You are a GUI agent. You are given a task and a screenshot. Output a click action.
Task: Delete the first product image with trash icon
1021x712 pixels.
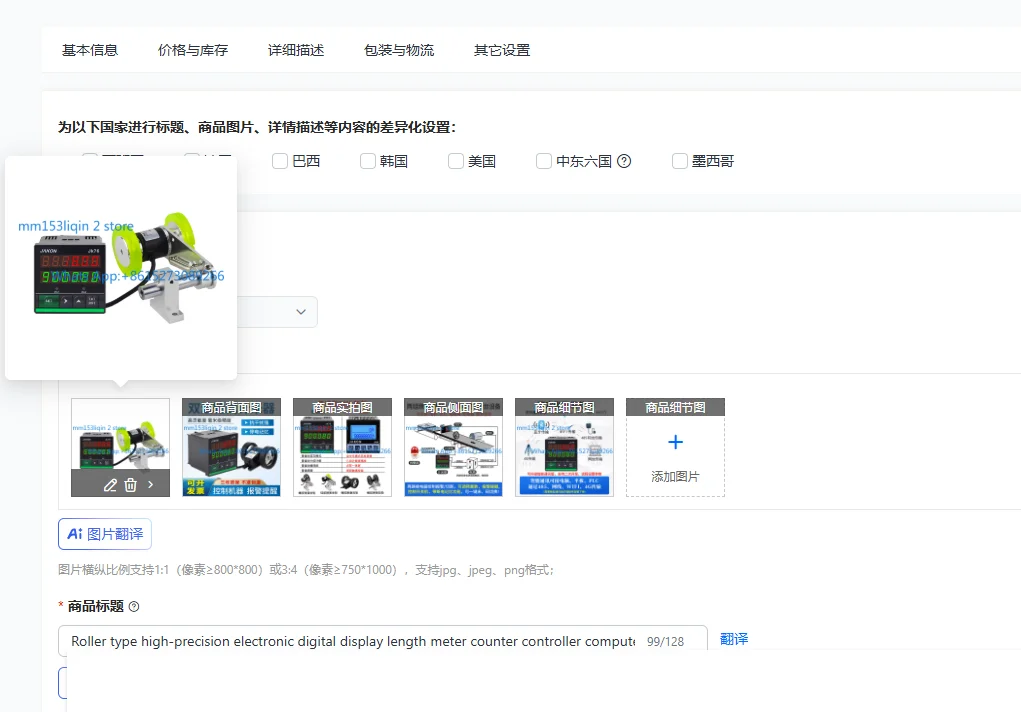131,485
